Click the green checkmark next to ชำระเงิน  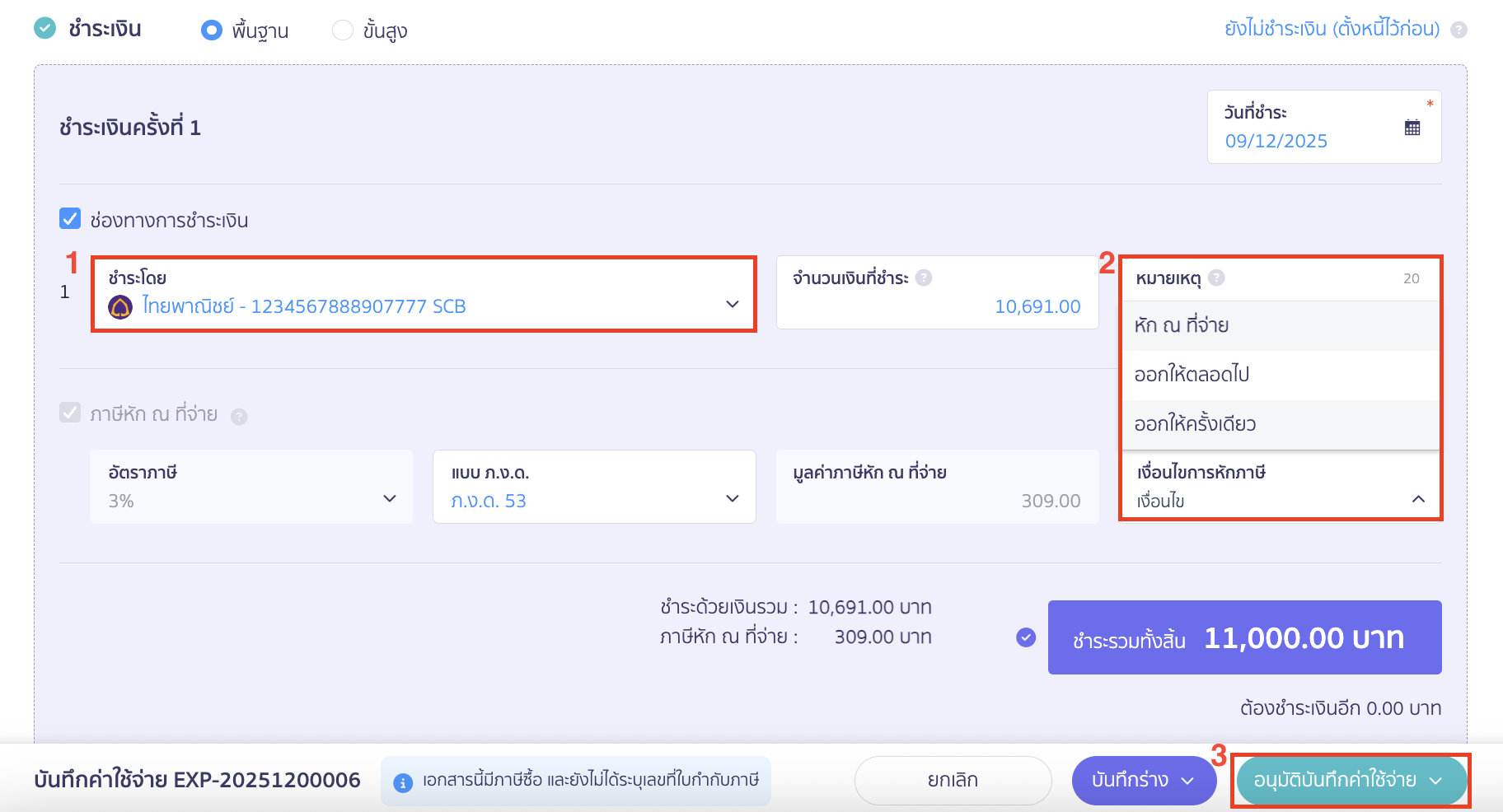pos(44,29)
